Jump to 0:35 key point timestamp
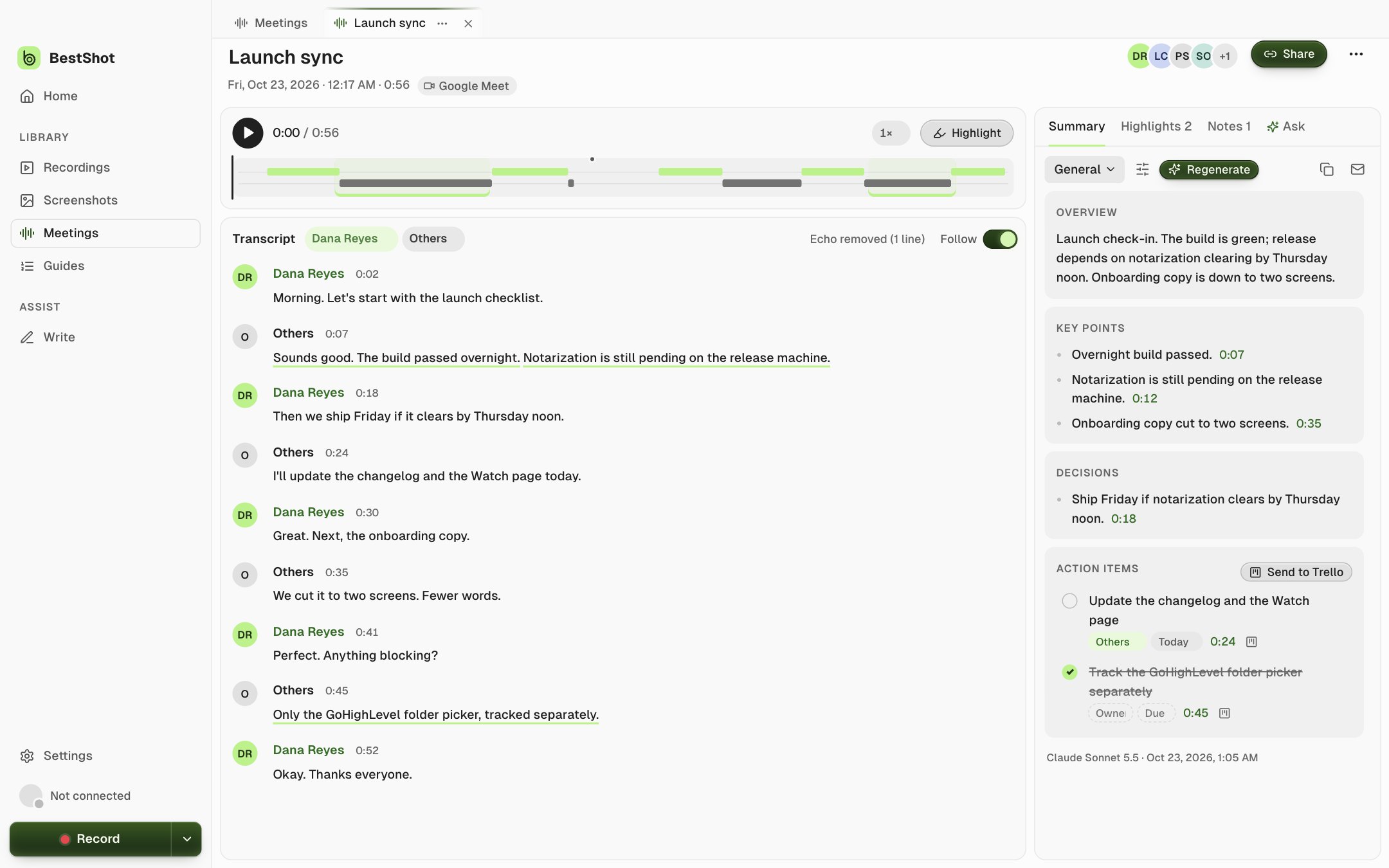The height and width of the screenshot is (868, 1389). click(1308, 423)
